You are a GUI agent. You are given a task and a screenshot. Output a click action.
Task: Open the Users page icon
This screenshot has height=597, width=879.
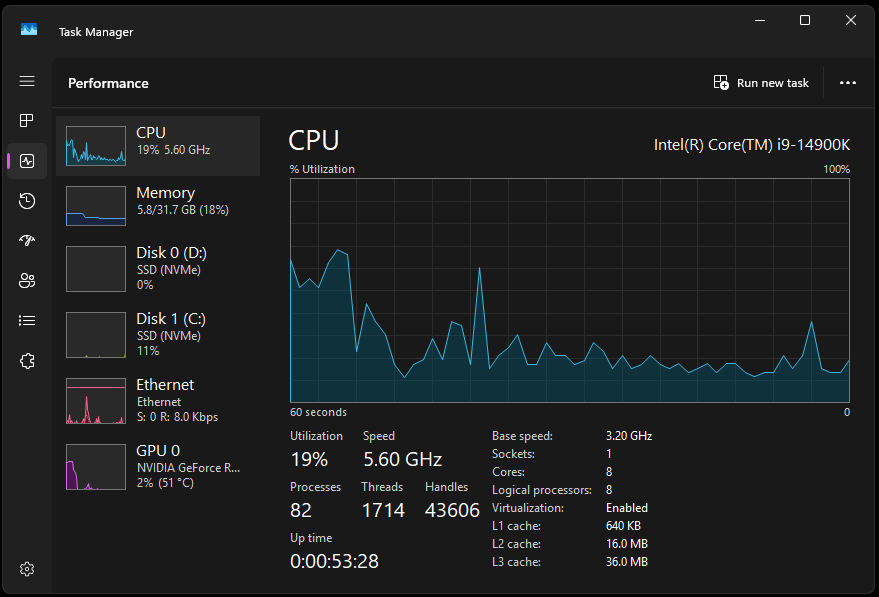point(27,280)
